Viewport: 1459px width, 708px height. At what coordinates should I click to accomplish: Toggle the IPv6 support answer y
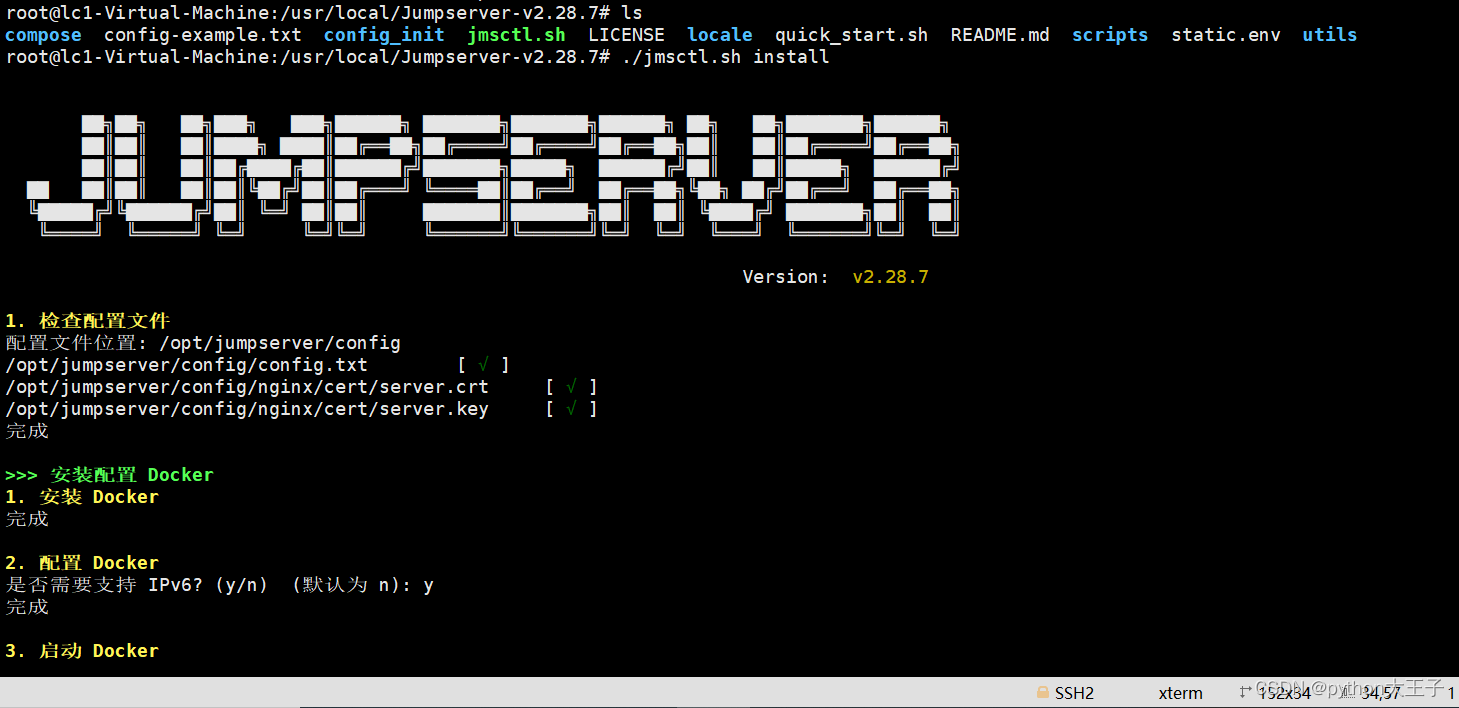tap(428, 584)
